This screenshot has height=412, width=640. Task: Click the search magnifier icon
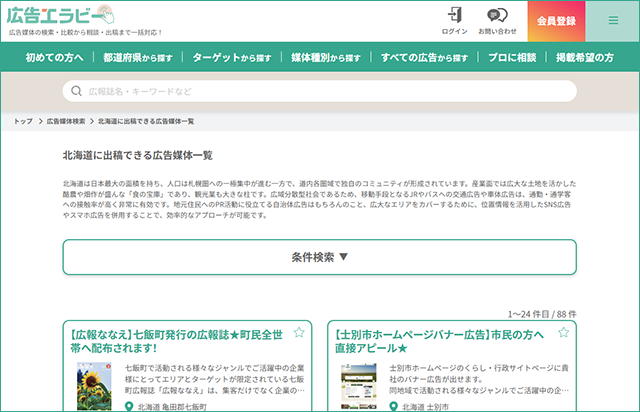tap(76, 91)
